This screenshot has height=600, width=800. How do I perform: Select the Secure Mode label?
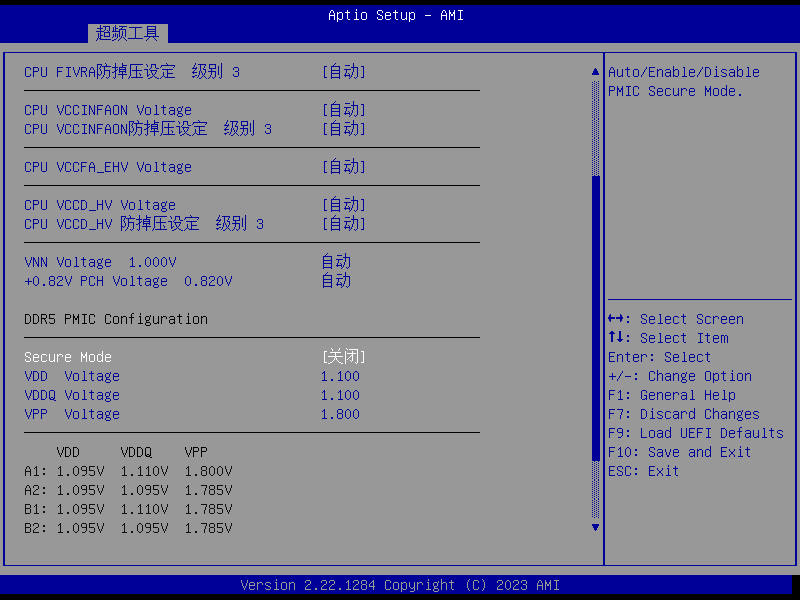68,357
